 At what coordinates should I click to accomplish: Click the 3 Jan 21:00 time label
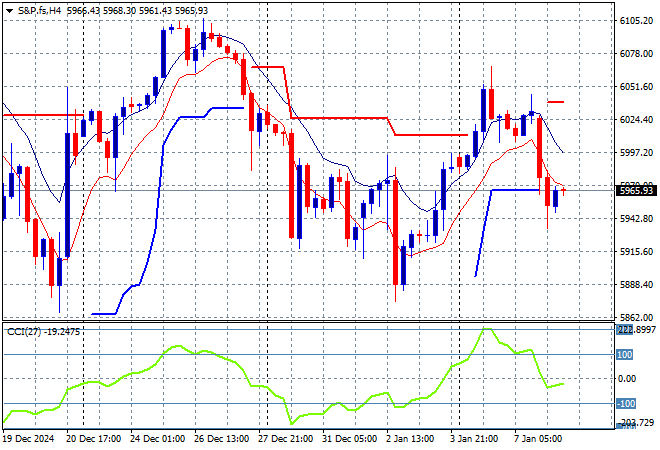[x=476, y=439]
